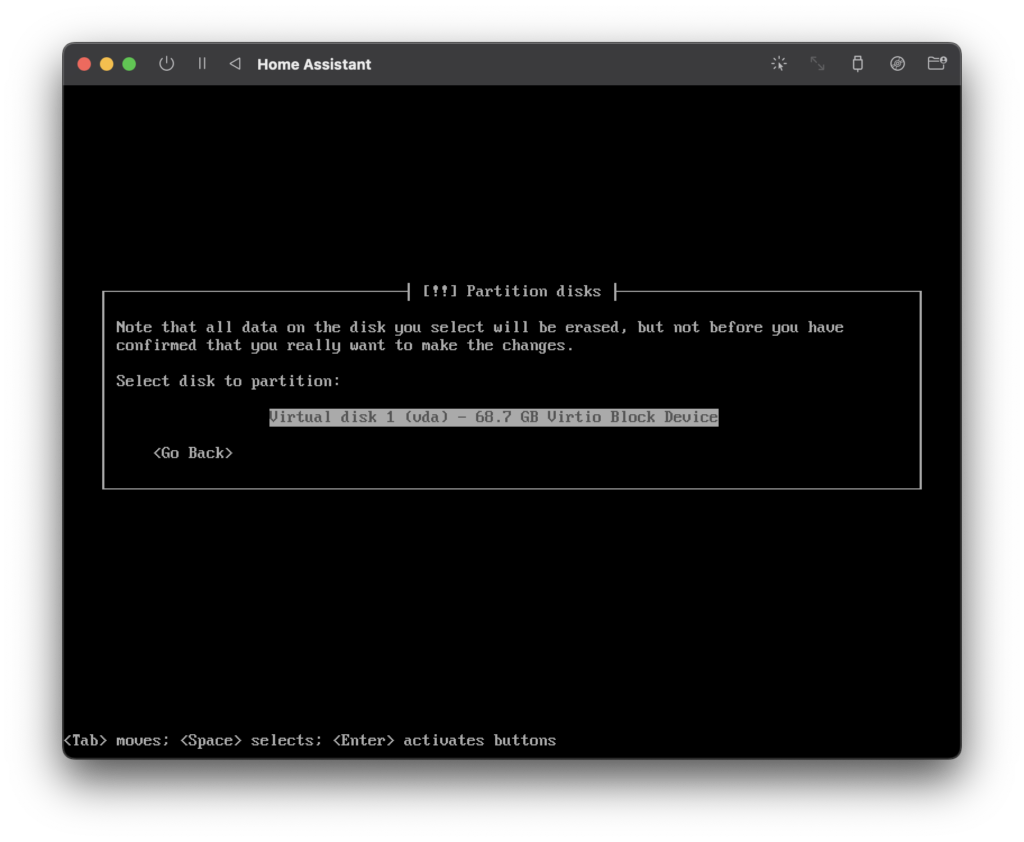The width and height of the screenshot is (1024, 842).
Task: Pause the virtual machine
Action: [x=202, y=63]
